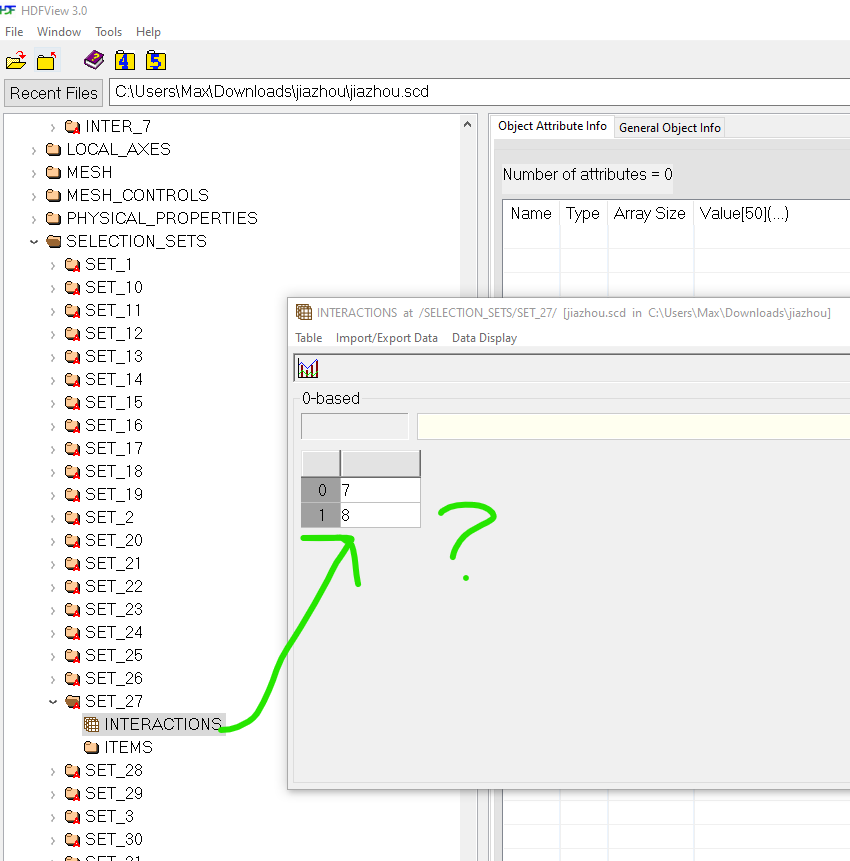The height and width of the screenshot is (861, 850).
Task: Collapse the SET_27 node
Action: 53,702
